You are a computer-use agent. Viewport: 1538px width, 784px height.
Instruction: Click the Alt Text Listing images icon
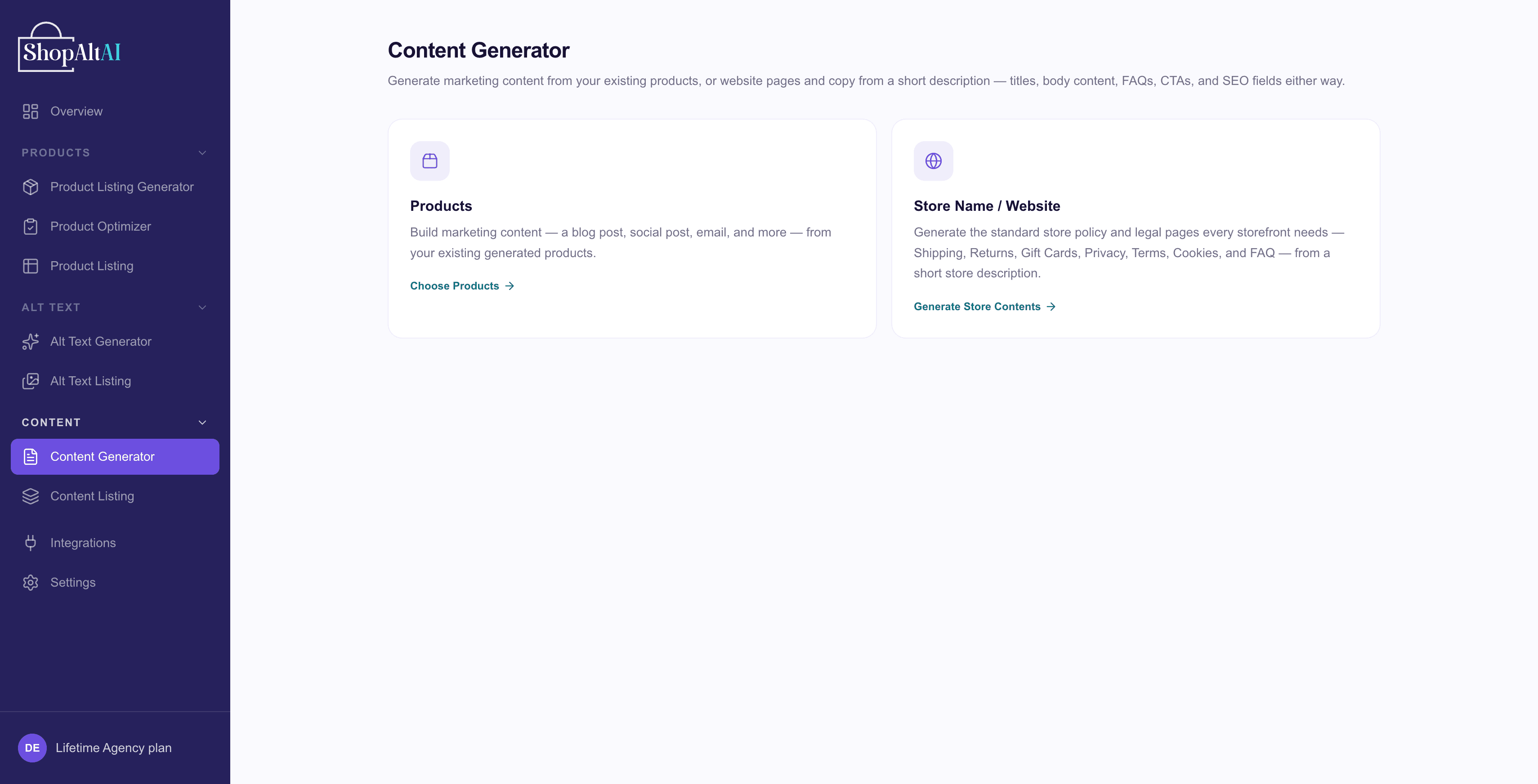[31, 381]
